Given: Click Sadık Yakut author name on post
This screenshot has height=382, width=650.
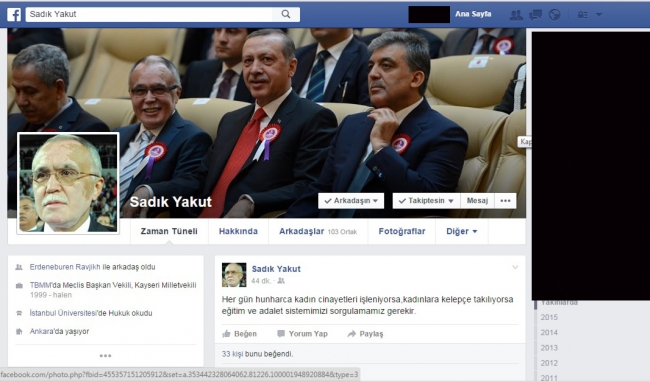Looking at the screenshot, I should [276, 269].
